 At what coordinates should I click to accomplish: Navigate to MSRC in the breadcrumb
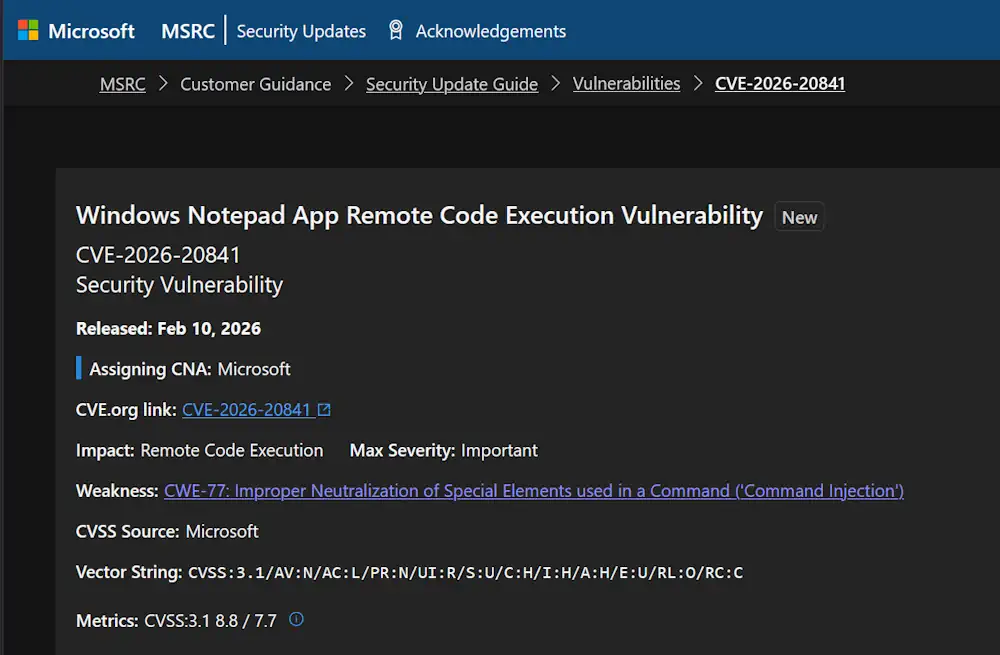122,84
